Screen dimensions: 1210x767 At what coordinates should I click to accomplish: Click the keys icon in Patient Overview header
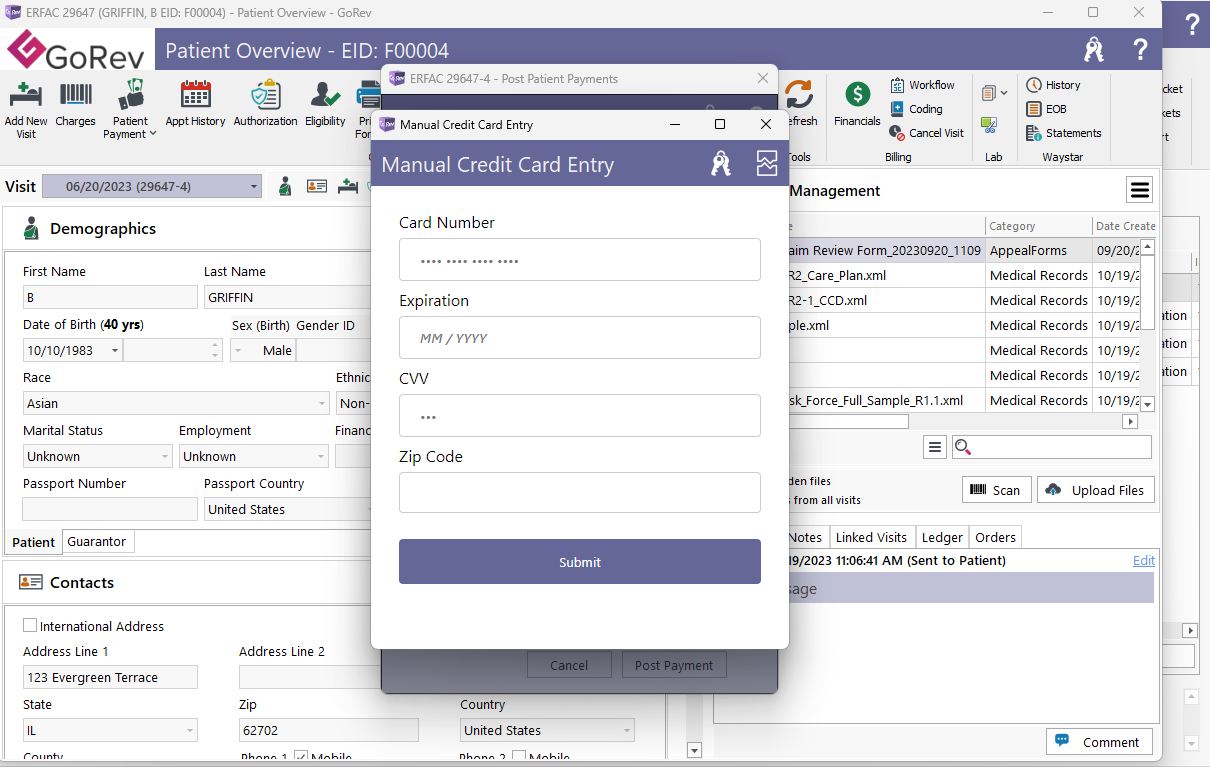click(1094, 50)
